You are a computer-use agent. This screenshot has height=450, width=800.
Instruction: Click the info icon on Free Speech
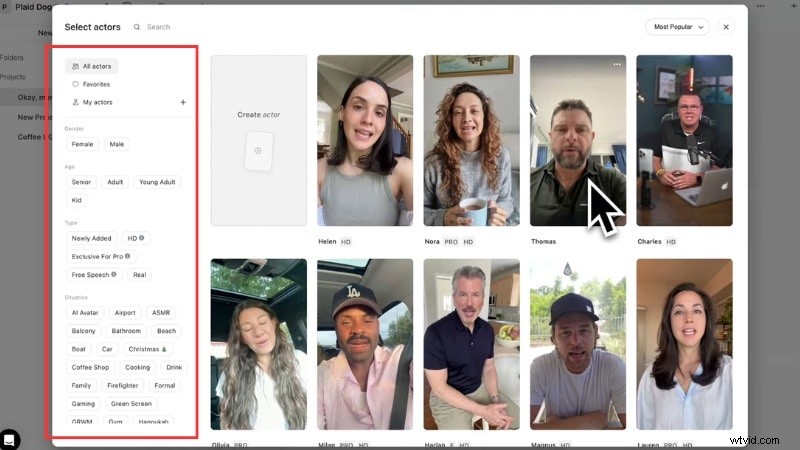click(x=114, y=274)
